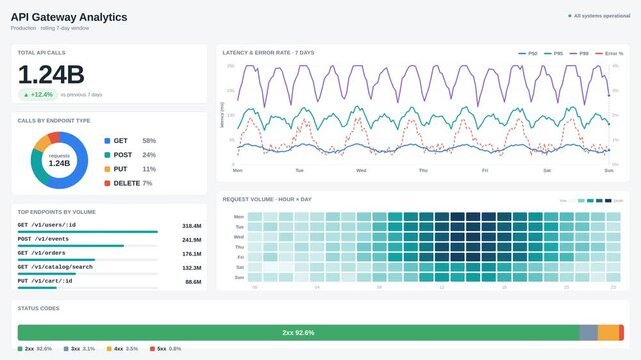Screen dimensions: 641x360
Task: Click the "GET /v1/catalog/search" endpoint row
Action: tap(110, 270)
